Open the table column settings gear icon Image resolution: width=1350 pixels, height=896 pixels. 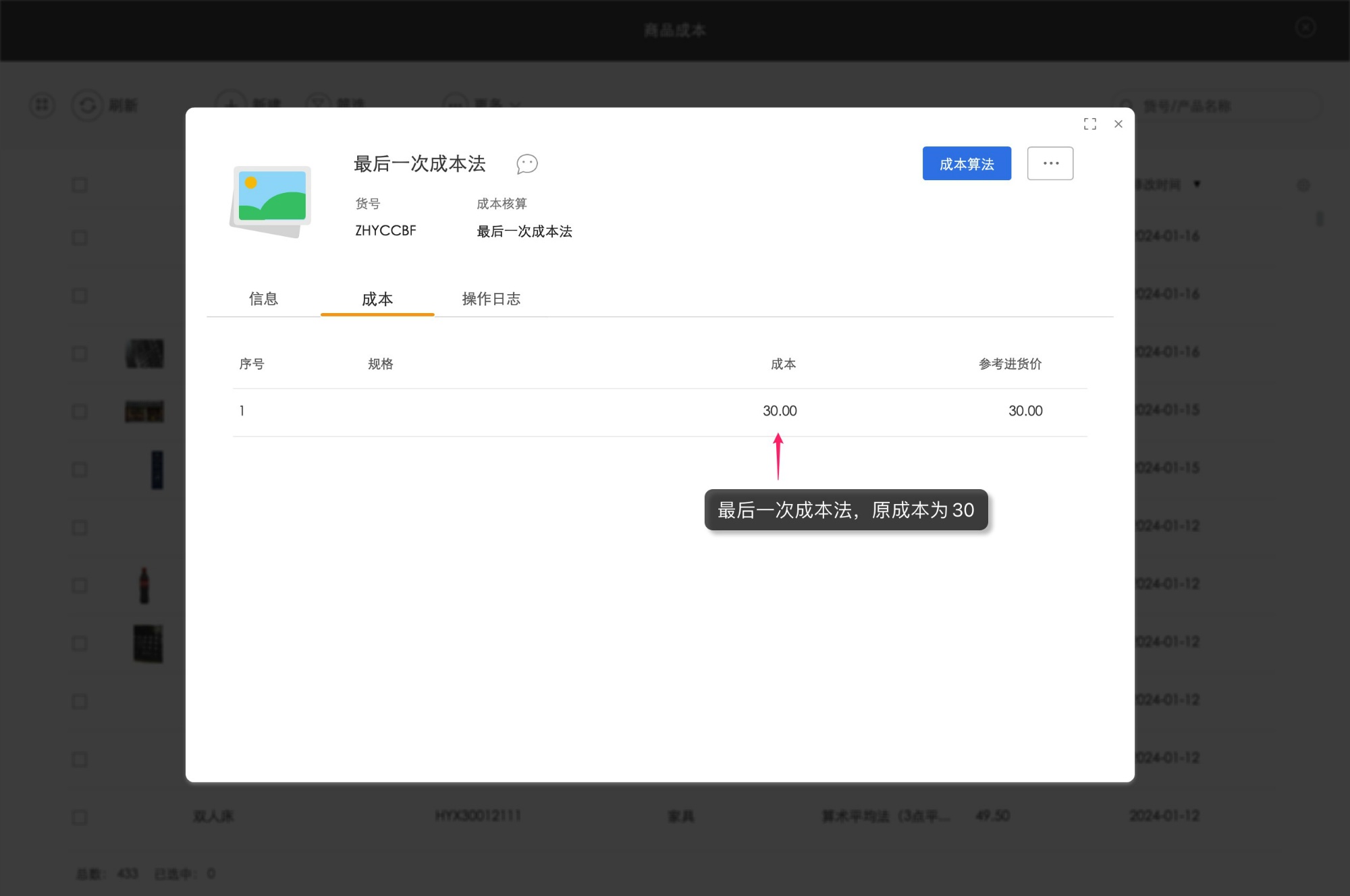point(1303,184)
